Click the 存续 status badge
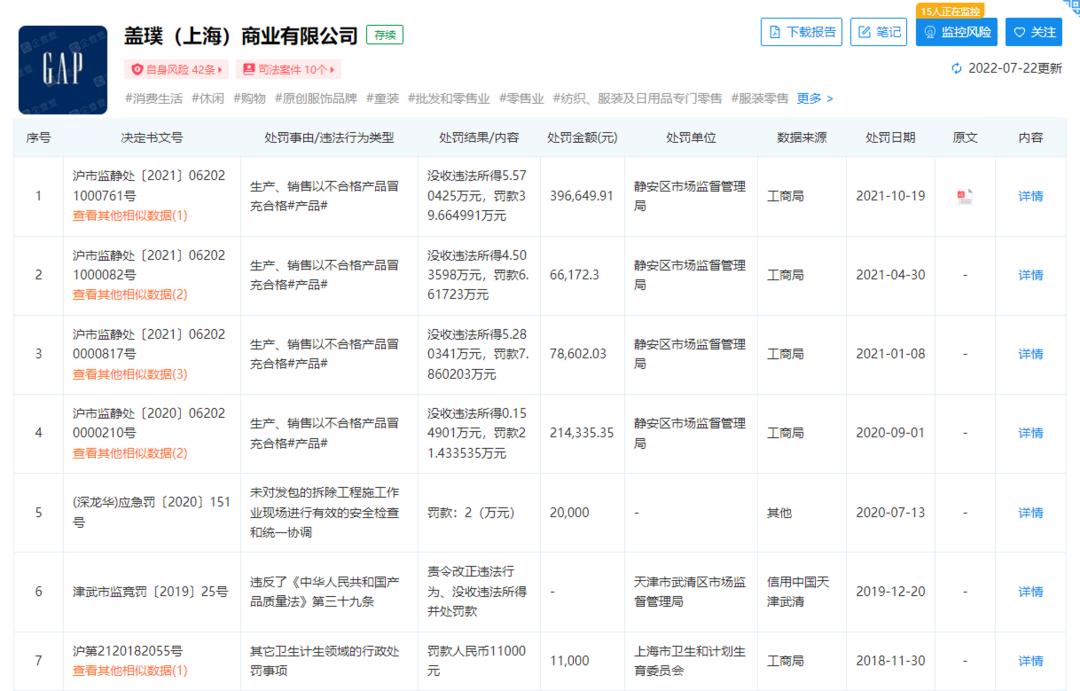1080x691 pixels. [383, 34]
